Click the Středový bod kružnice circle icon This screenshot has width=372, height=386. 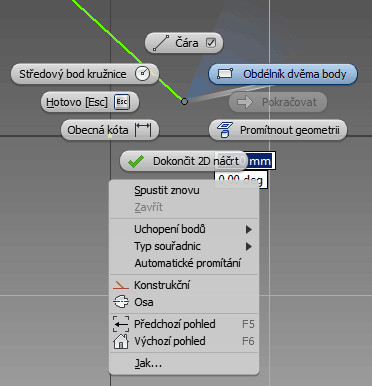tap(142, 74)
